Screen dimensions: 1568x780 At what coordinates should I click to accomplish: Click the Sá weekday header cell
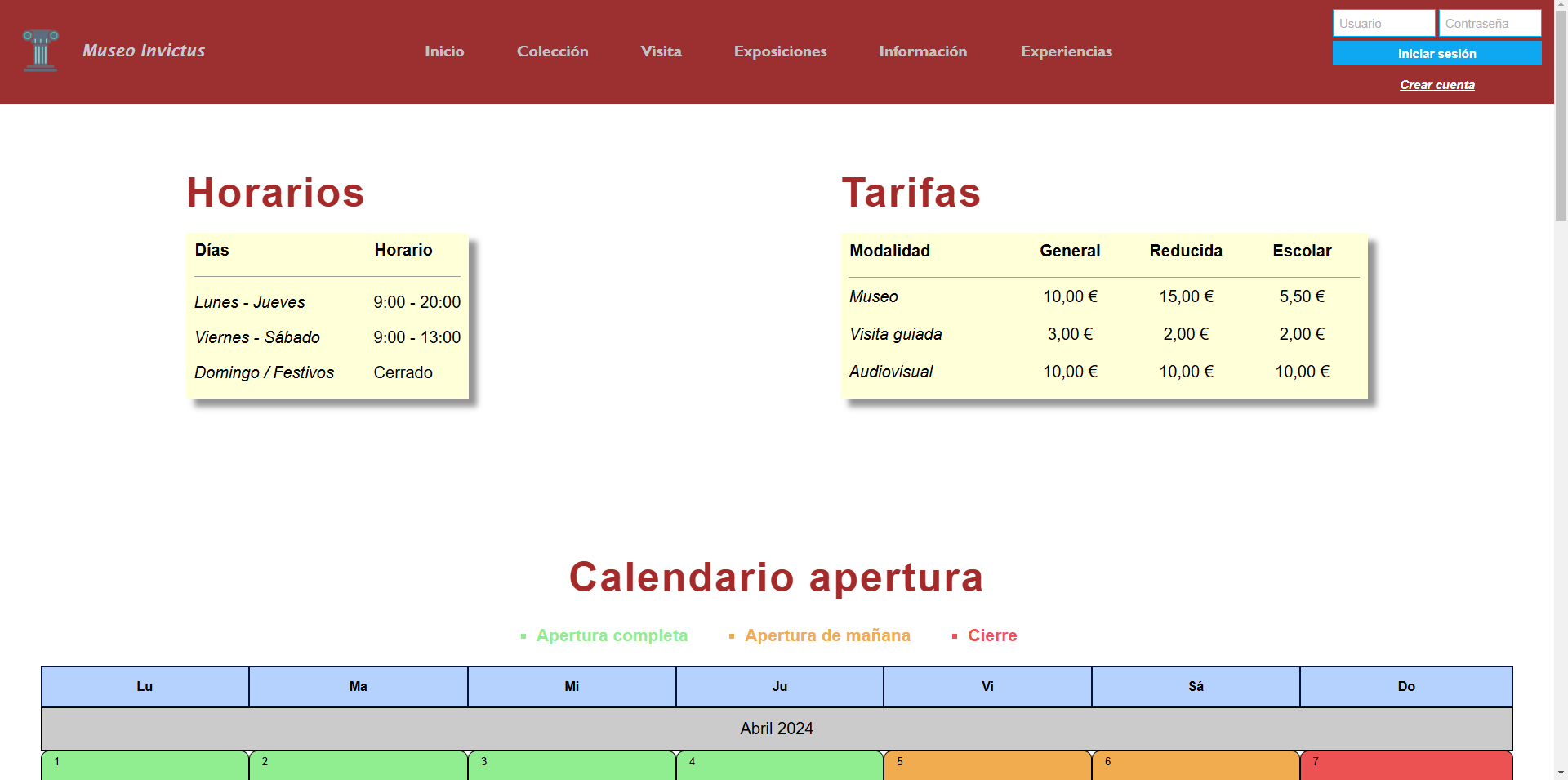pos(1196,687)
